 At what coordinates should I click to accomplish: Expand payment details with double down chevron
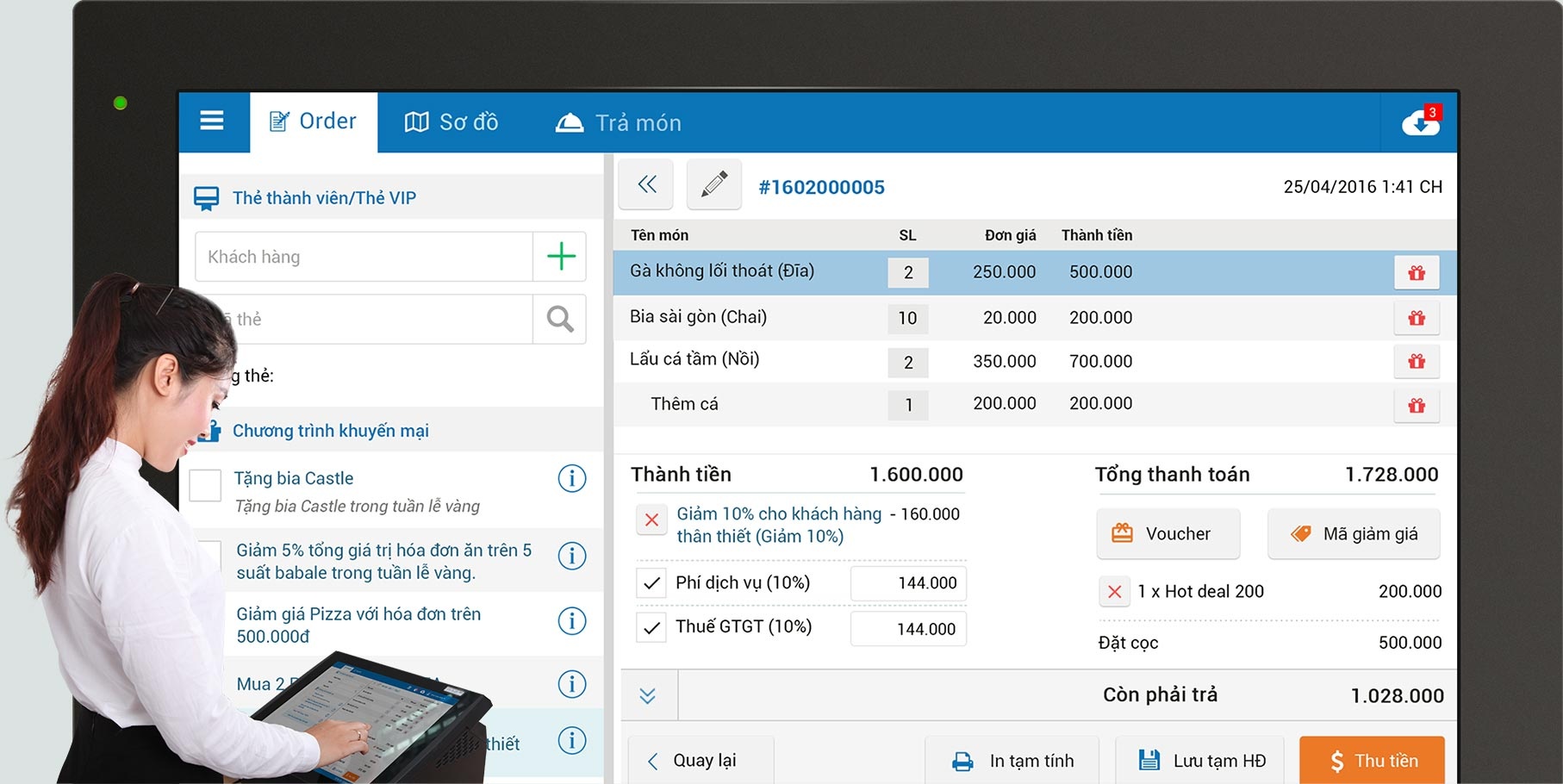(x=648, y=695)
